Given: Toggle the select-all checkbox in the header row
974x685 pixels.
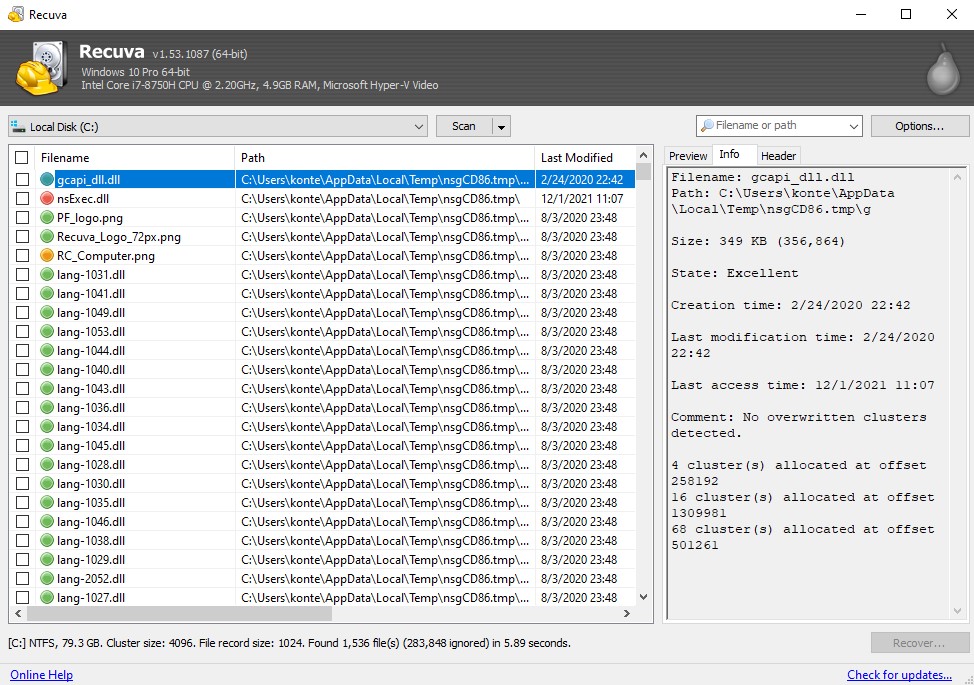Looking at the screenshot, I should tap(22, 158).
